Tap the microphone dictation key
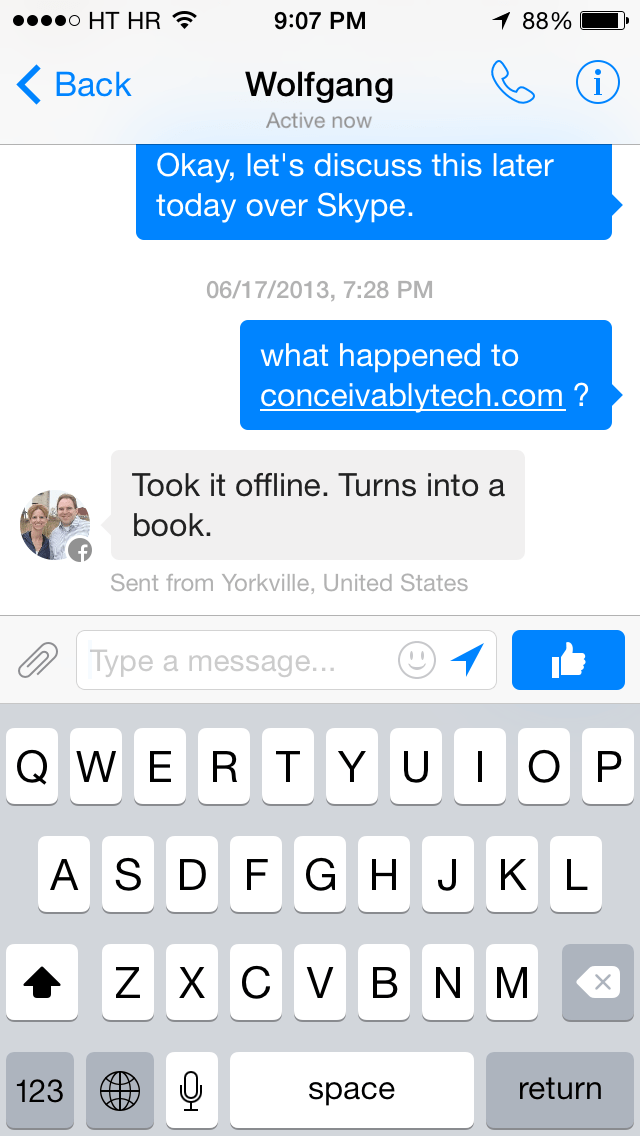 (191, 1090)
